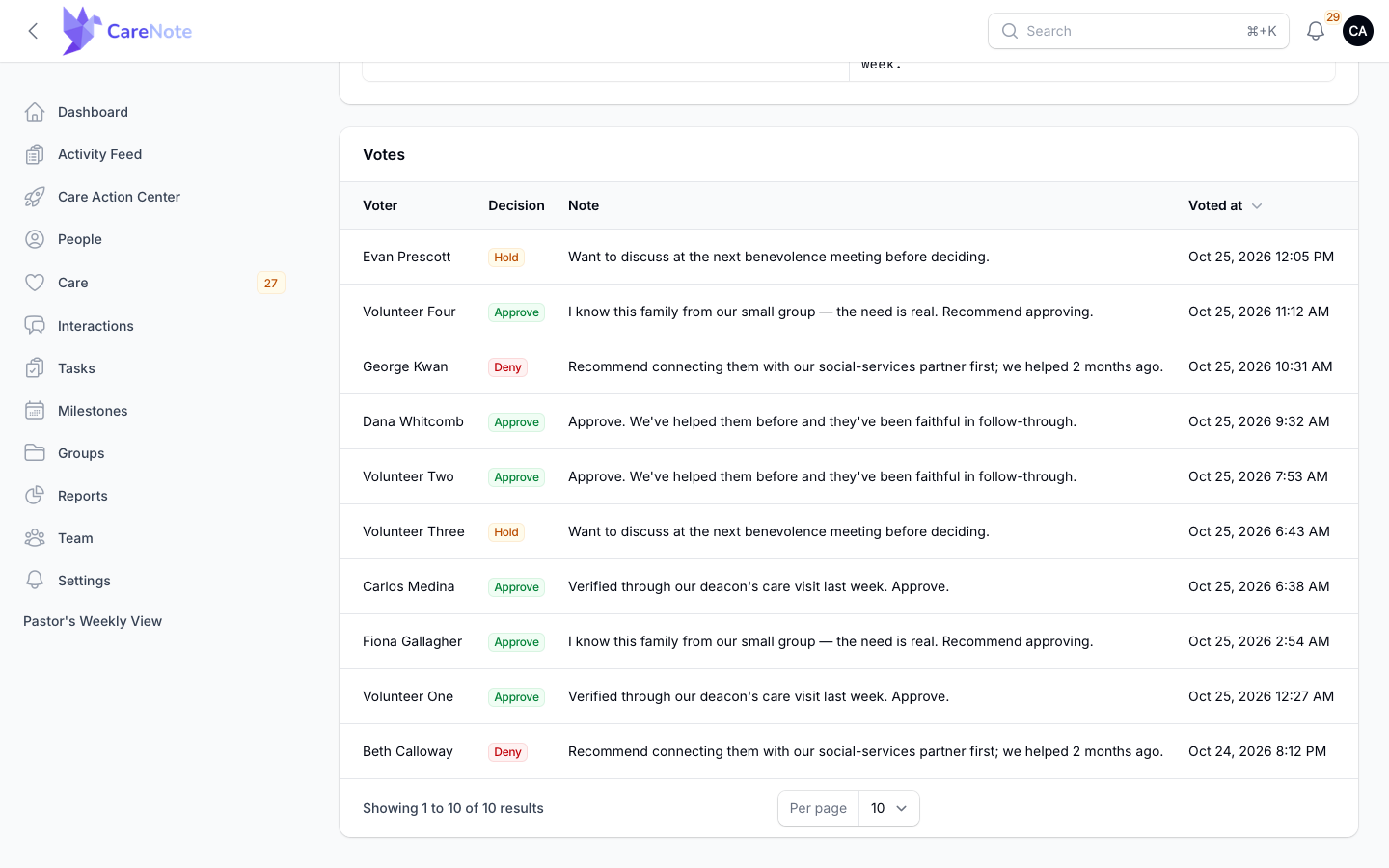Click the Showing 1 to 10 results text
Image resolution: width=1389 pixels, height=868 pixels.
tap(453, 808)
